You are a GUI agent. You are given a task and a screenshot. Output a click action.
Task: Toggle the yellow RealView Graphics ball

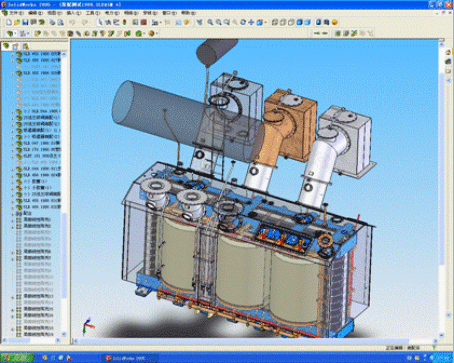[x=335, y=22]
